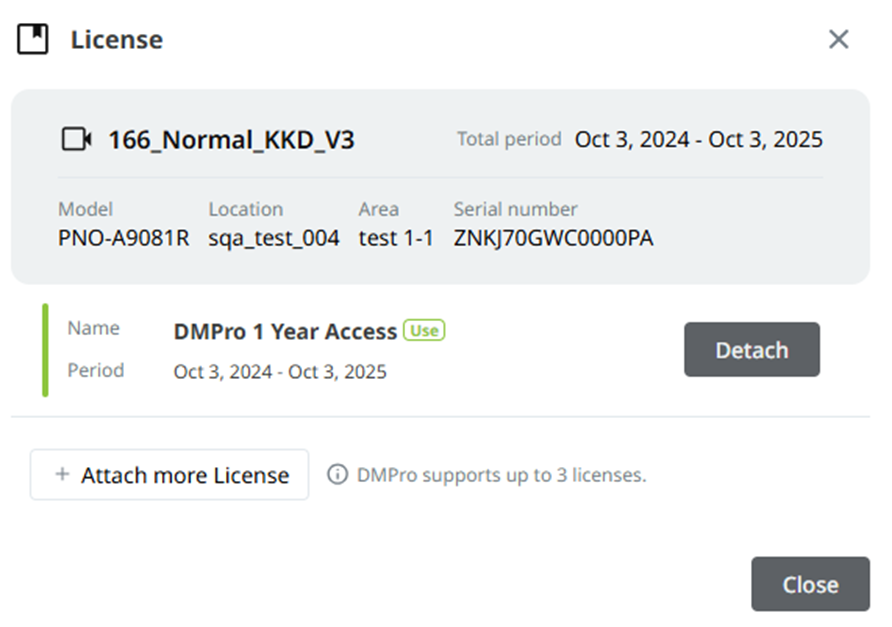Click the info icon near DMPro supports text
892x627 pixels.
pos(337,474)
